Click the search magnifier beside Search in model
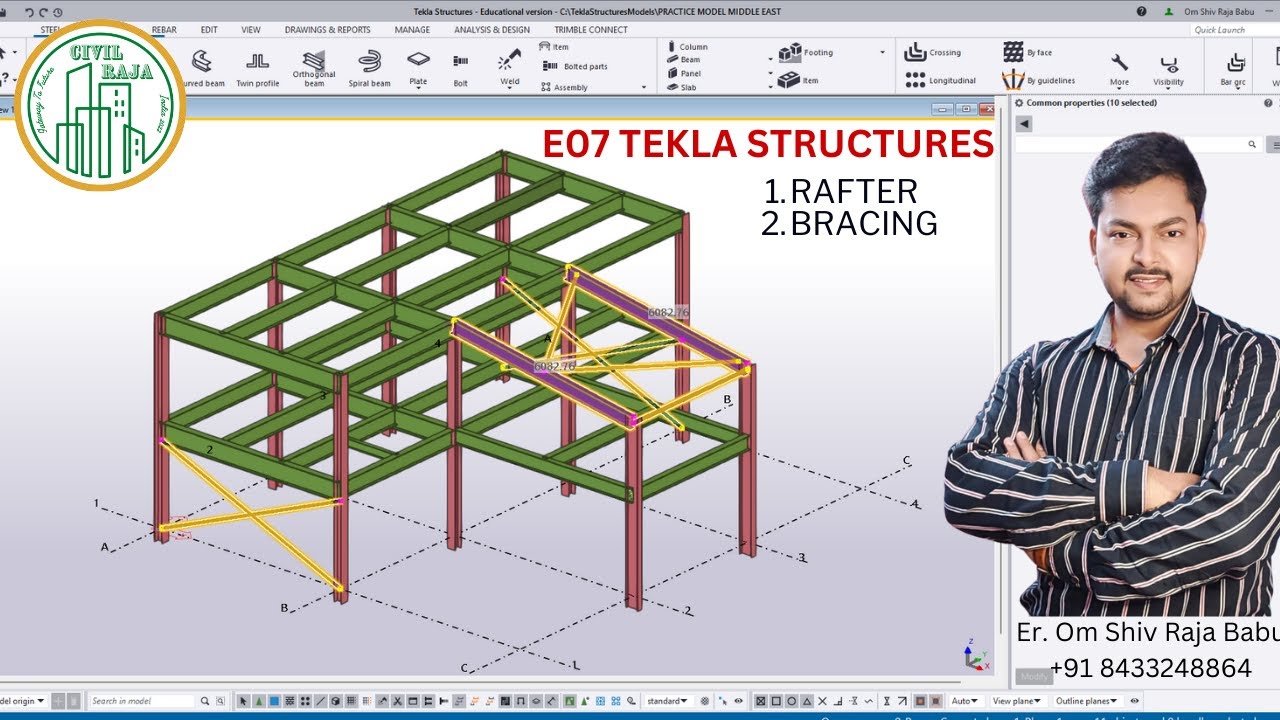 (205, 701)
